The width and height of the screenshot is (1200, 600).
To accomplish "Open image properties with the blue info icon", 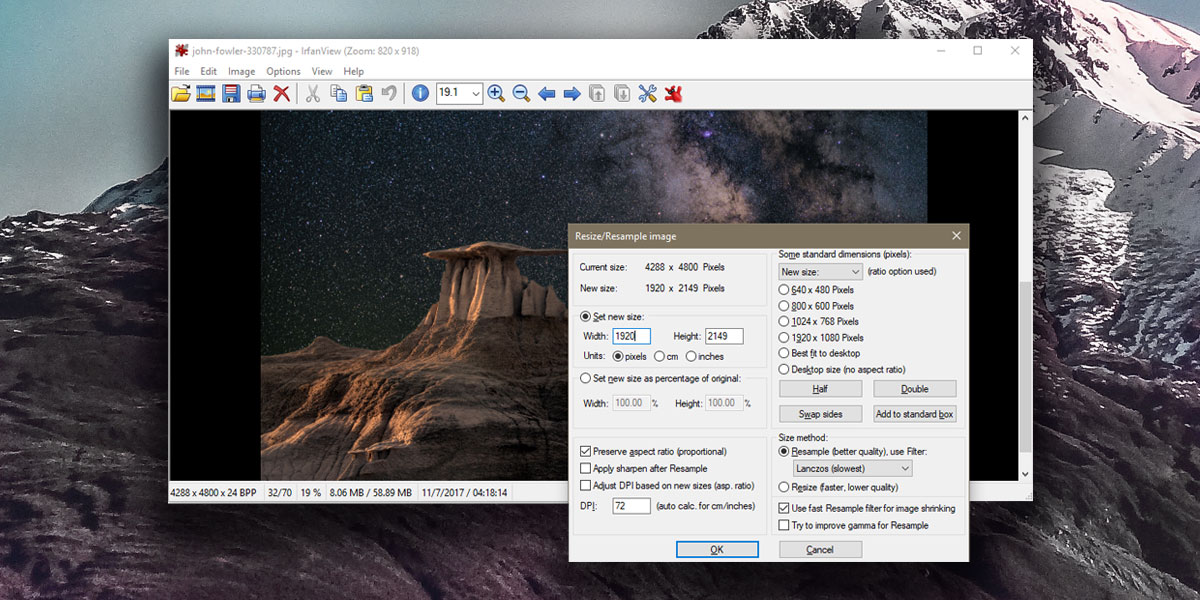I will [x=418, y=93].
